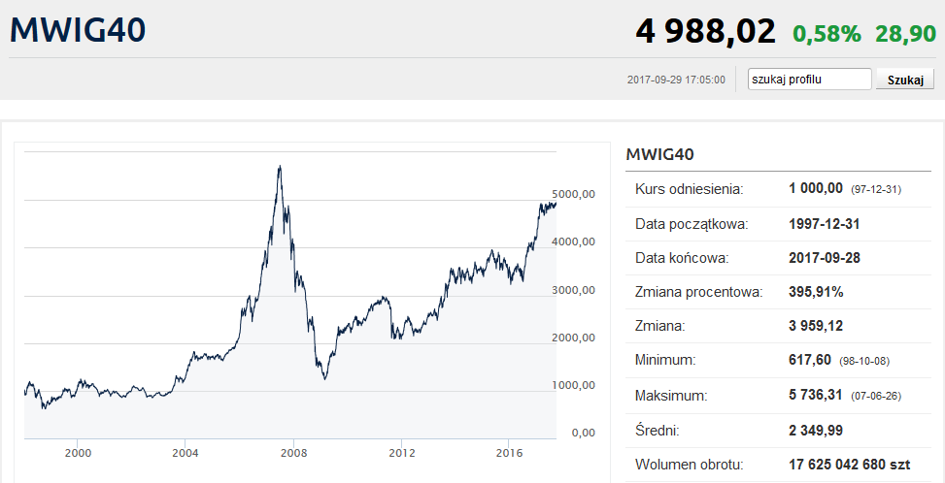
Task: Click the Maksimum value 5 736,31
Action: [x=815, y=395]
